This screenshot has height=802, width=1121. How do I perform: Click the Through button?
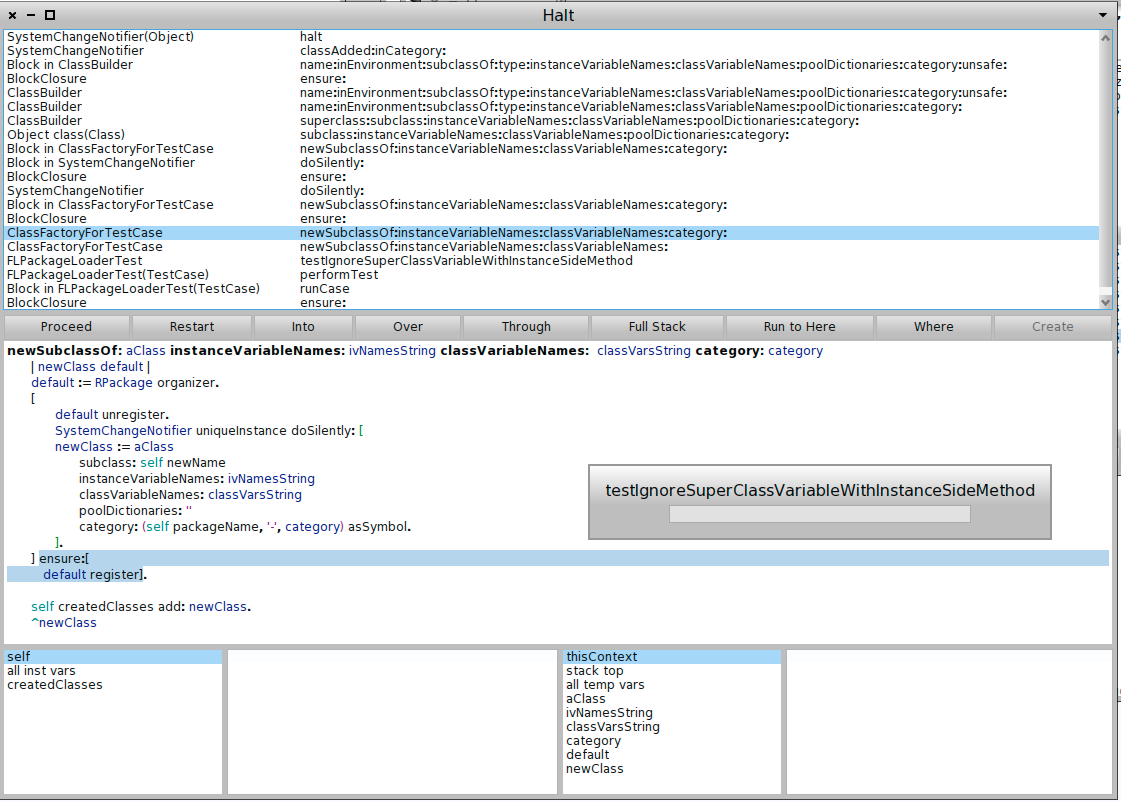(526, 327)
